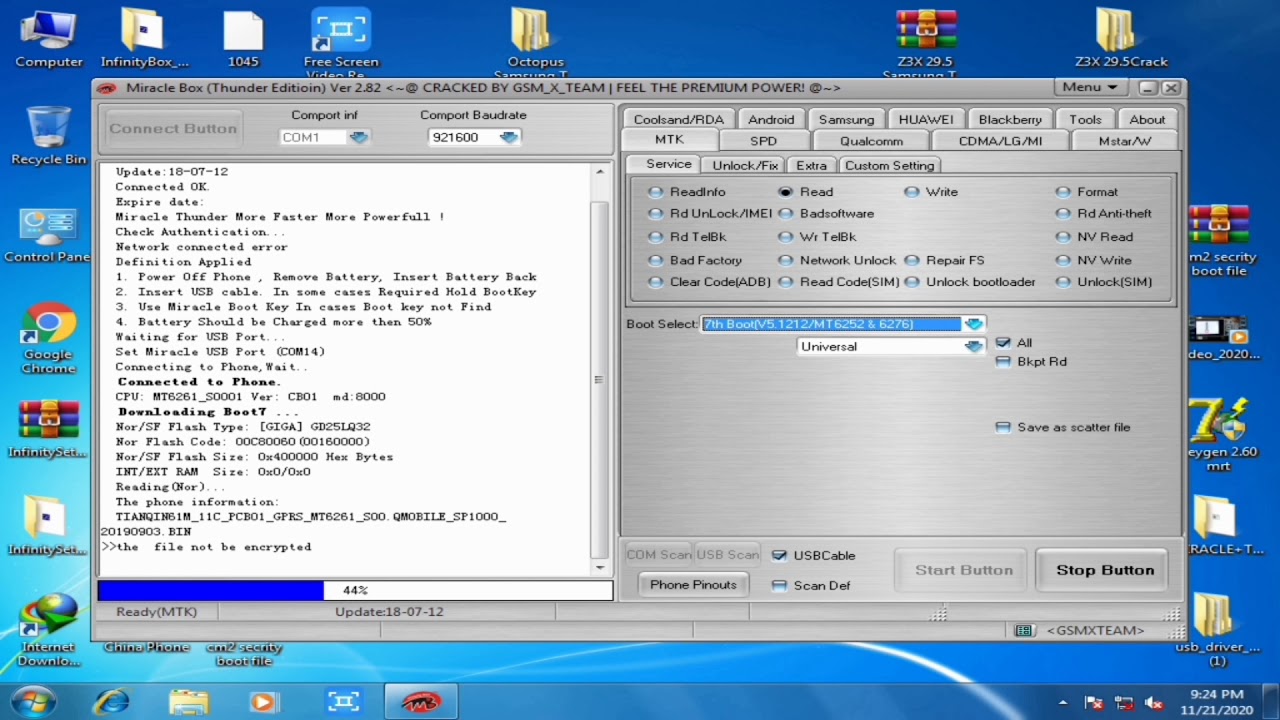Image resolution: width=1280 pixels, height=720 pixels.
Task: Click the log panel scroll up arrow
Action: pyautogui.click(x=600, y=172)
